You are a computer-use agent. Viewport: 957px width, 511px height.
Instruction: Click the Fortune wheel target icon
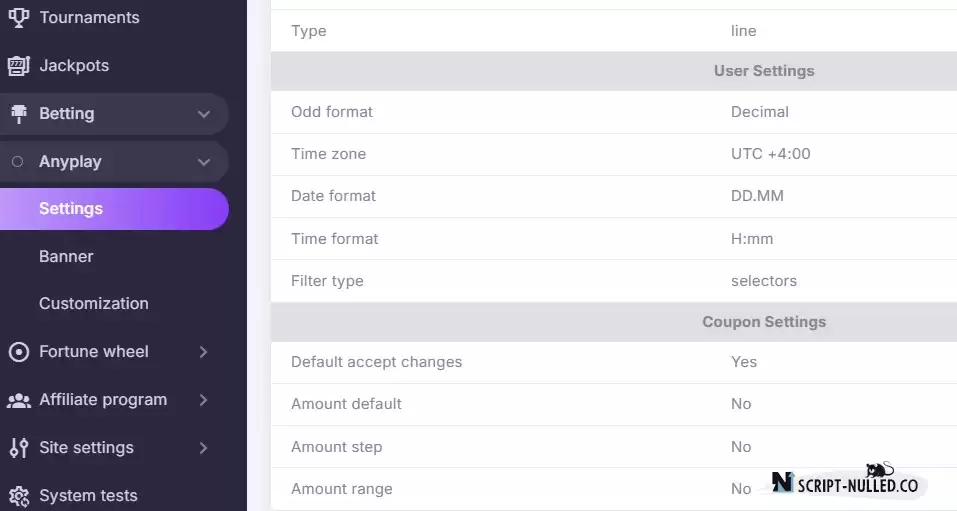click(19, 352)
